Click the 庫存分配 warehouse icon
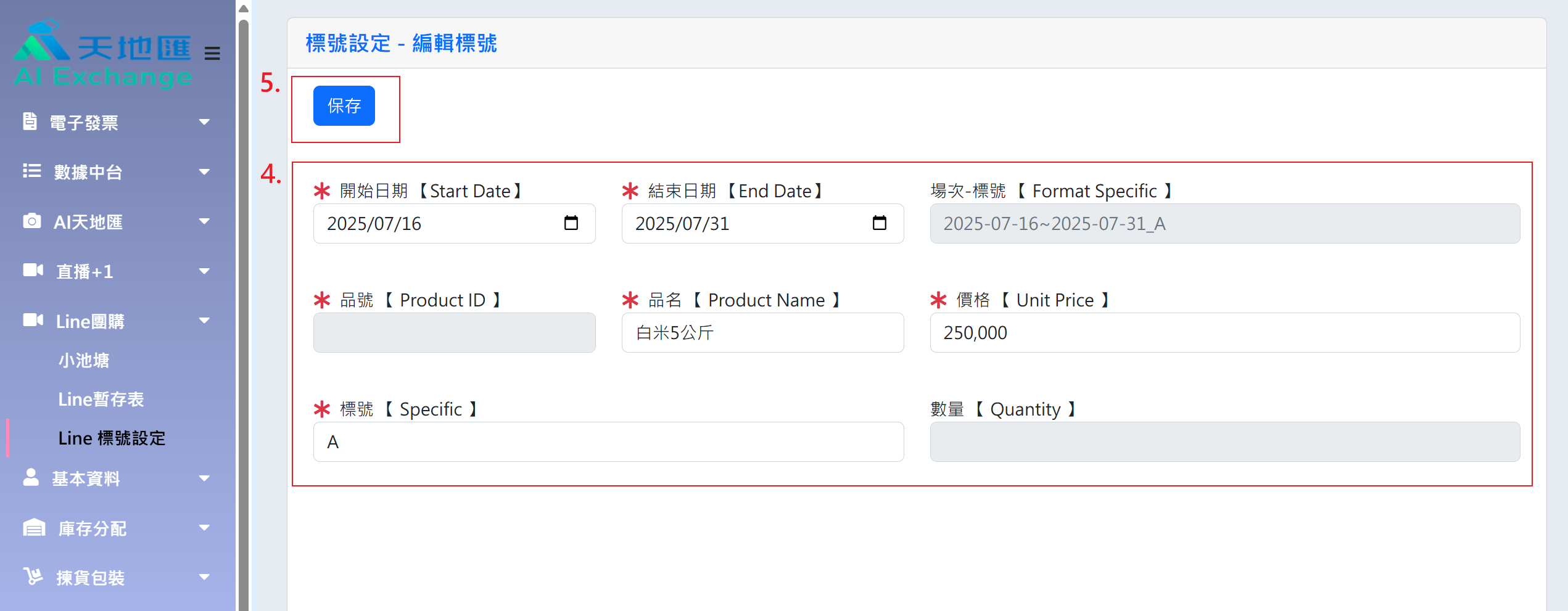The image size is (1568, 611). tap(34, 528)
